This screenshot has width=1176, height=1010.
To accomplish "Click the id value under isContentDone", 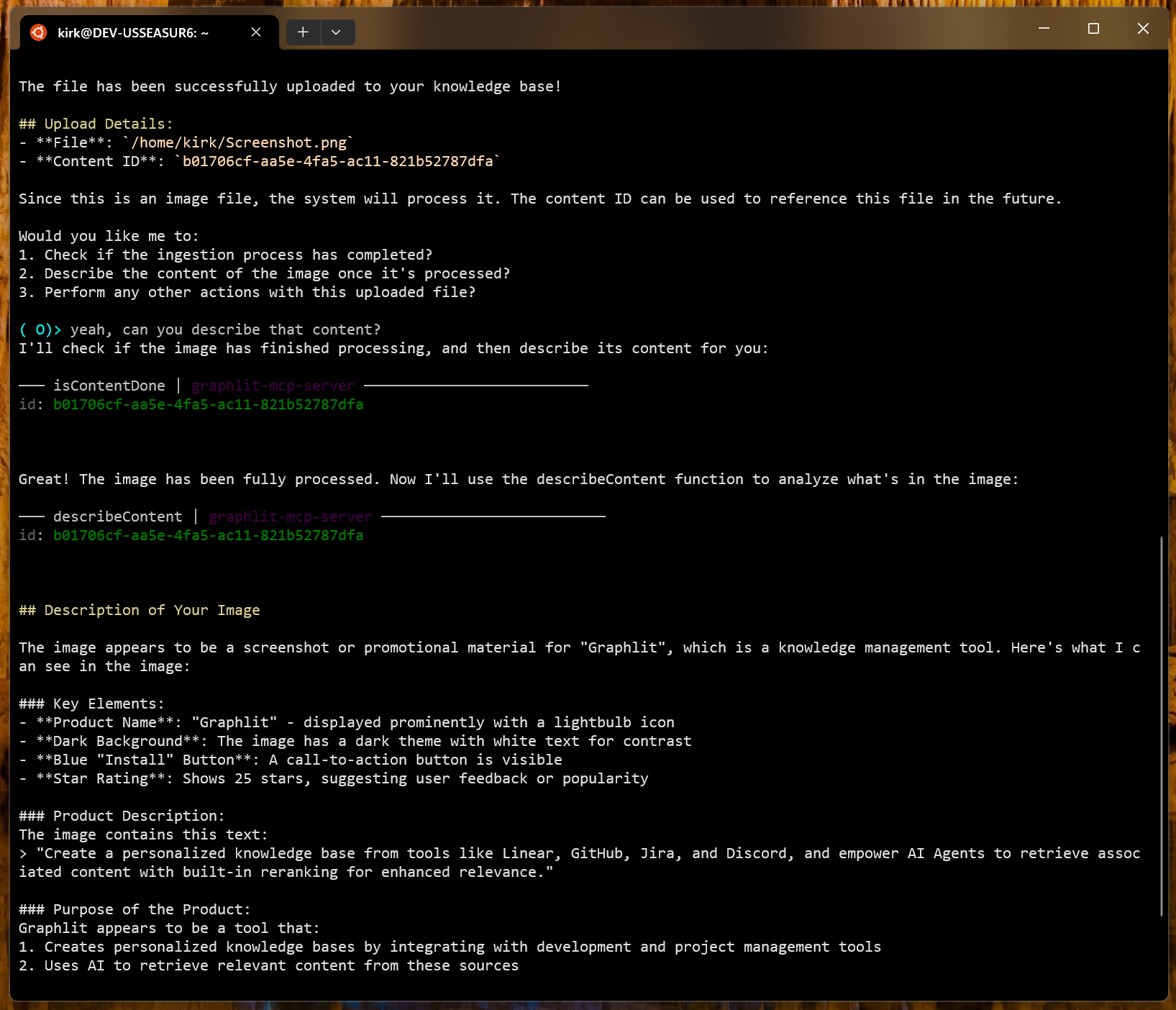I will tap(209, 404).
